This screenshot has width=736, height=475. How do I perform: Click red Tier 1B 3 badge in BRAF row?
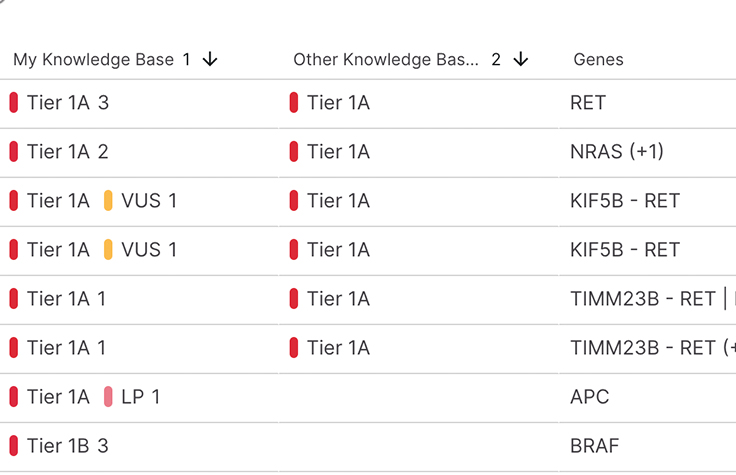(59, 446)
